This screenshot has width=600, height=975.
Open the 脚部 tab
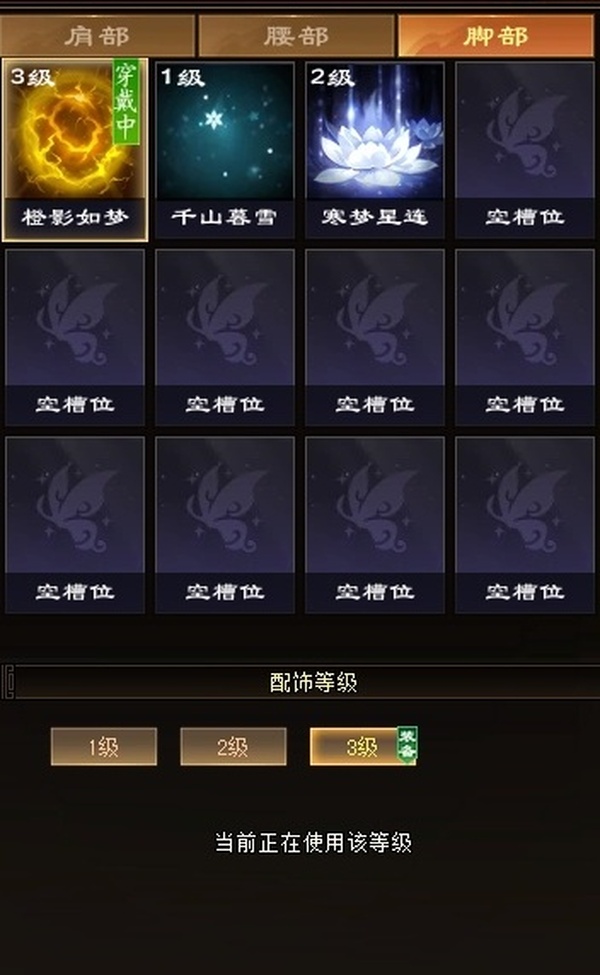(x=496, y=36)
